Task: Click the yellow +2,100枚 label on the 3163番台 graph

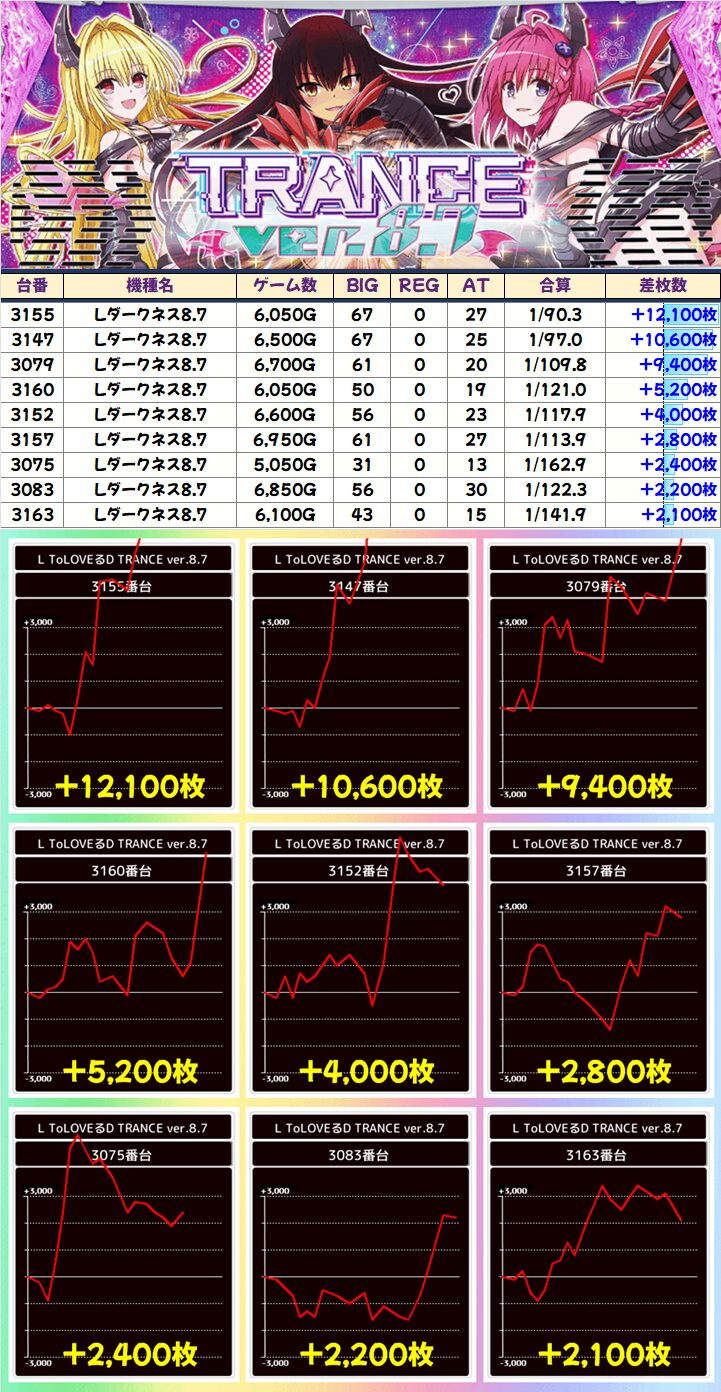Action: tap(603, 1354)
